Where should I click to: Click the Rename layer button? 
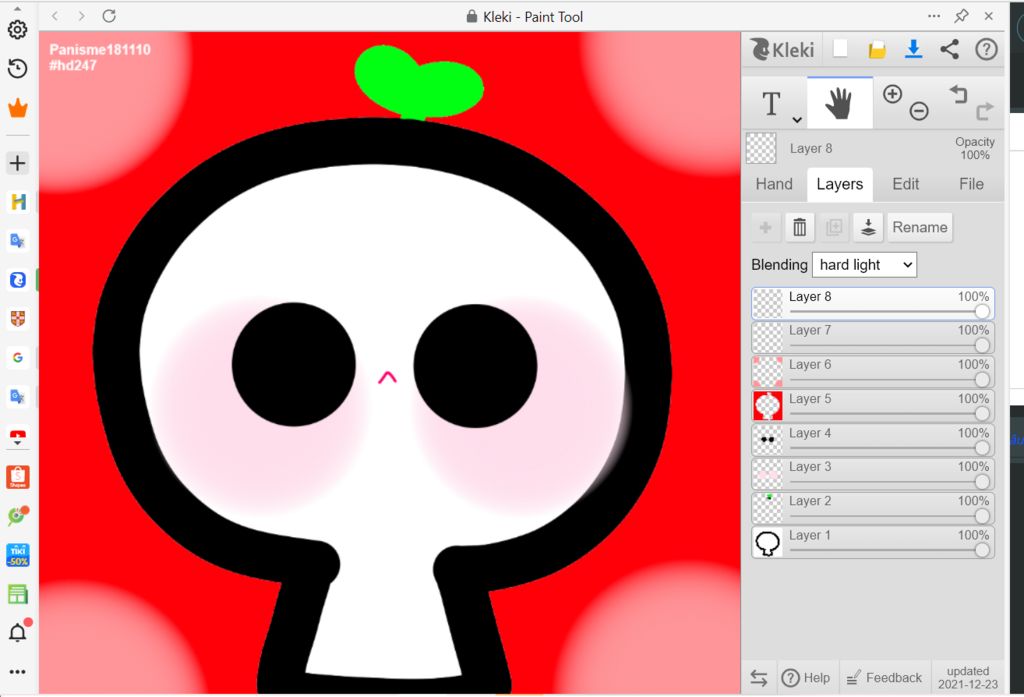tap(920, 227)
